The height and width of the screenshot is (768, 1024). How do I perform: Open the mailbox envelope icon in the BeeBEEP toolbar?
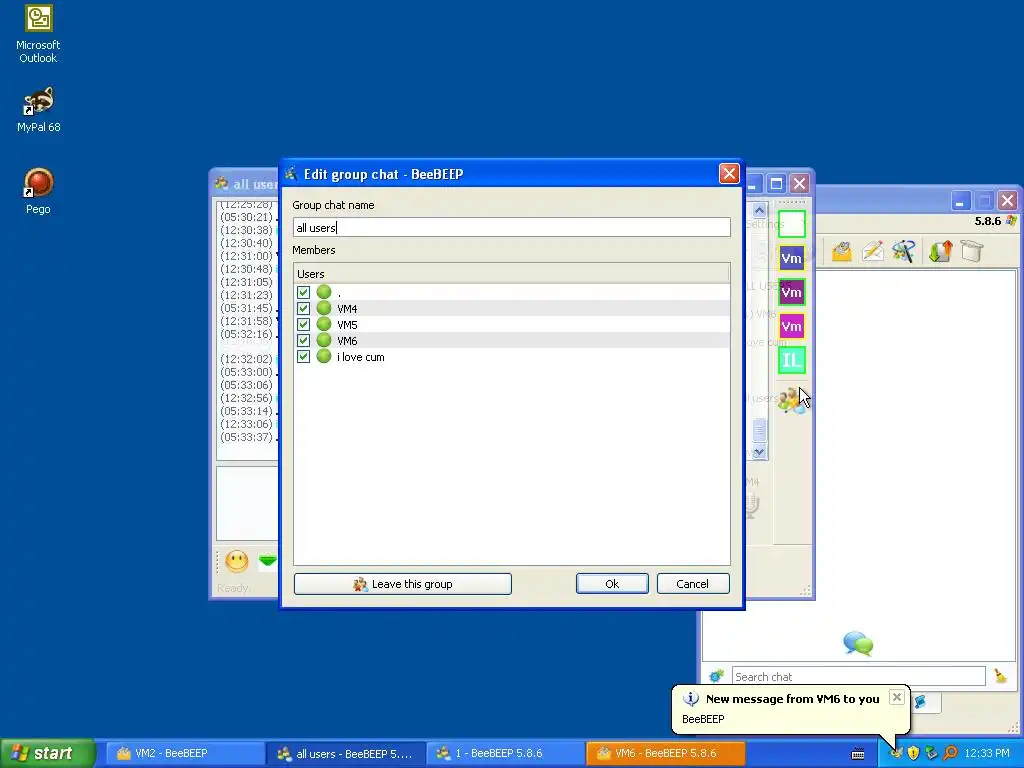point(841,251)
